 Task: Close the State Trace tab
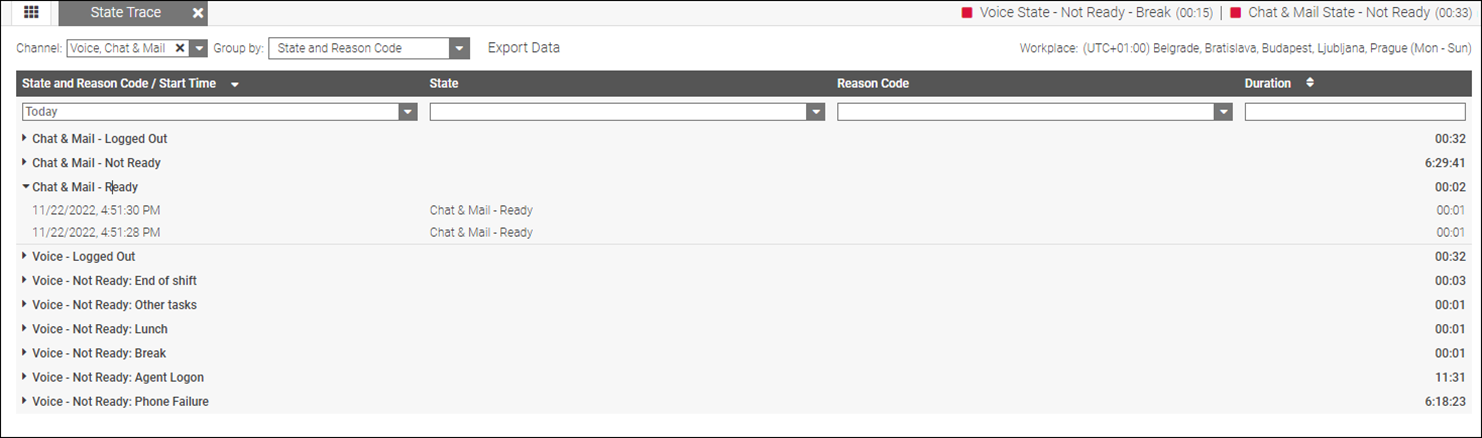point(198,13)
